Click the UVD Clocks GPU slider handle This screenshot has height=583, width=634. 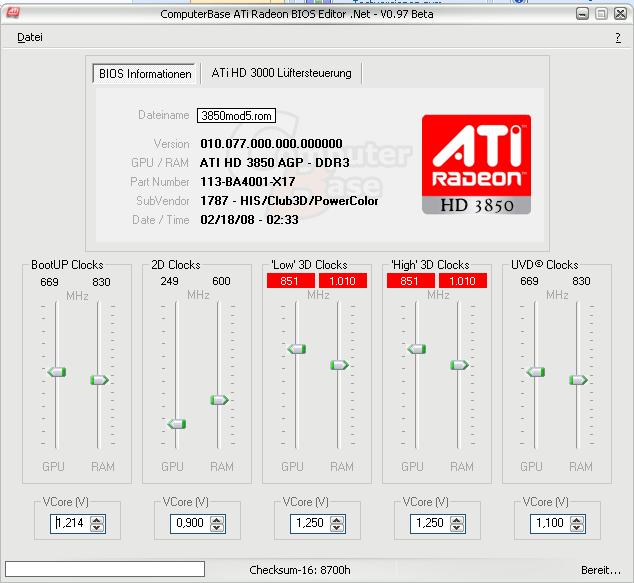point(536,372)
